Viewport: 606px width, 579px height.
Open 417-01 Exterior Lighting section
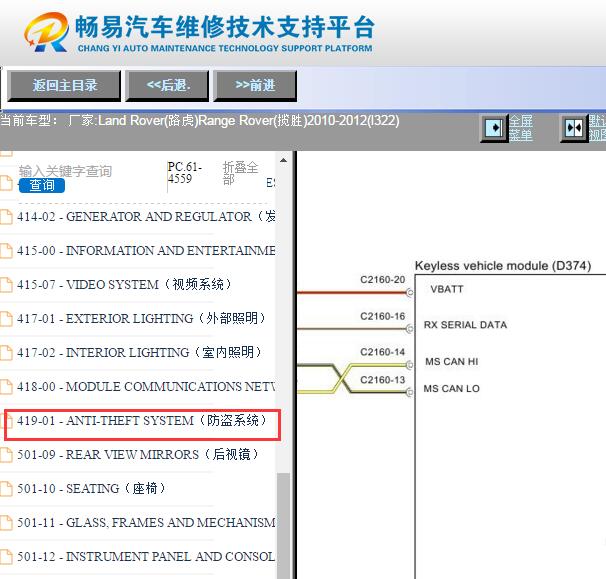tap(142, 318)
